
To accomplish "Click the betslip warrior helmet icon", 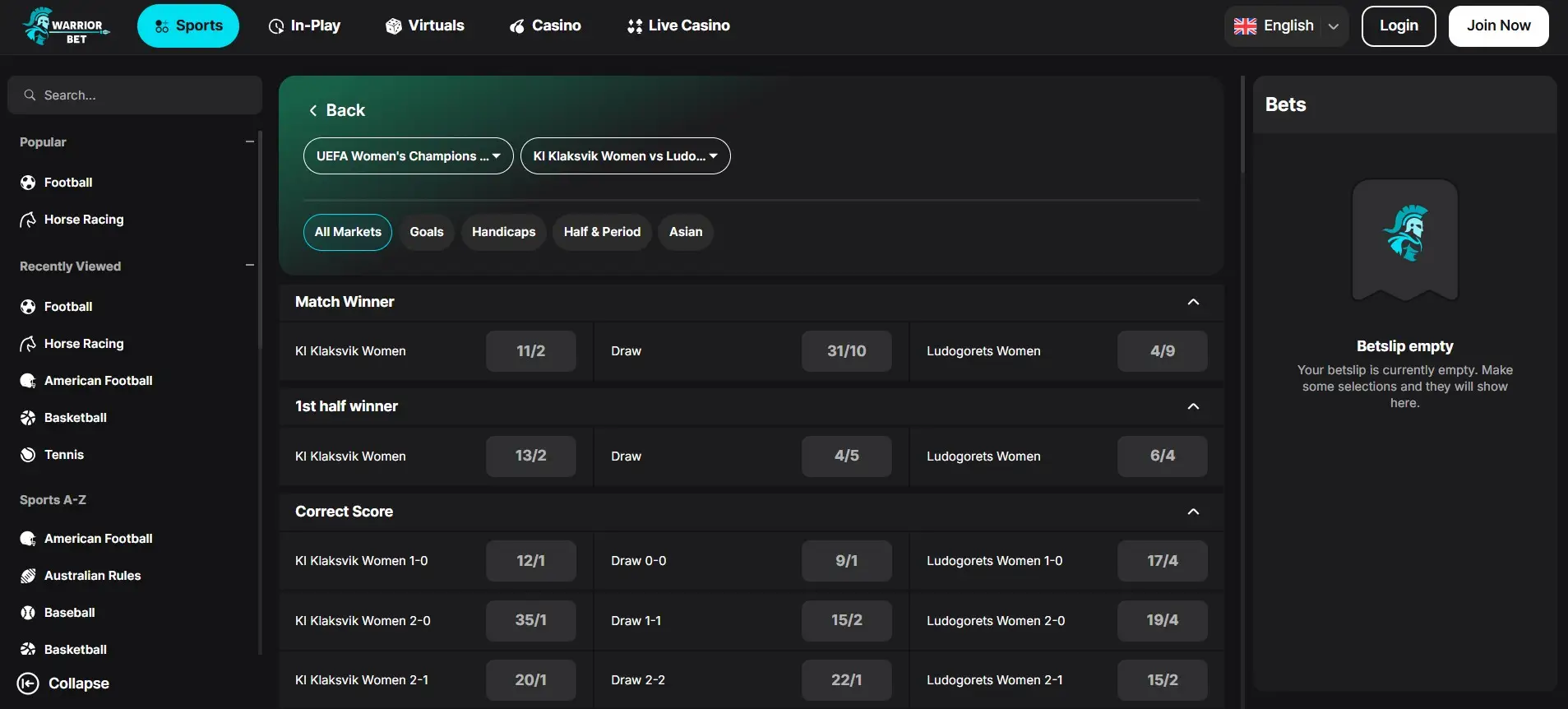I will 1404,234.
